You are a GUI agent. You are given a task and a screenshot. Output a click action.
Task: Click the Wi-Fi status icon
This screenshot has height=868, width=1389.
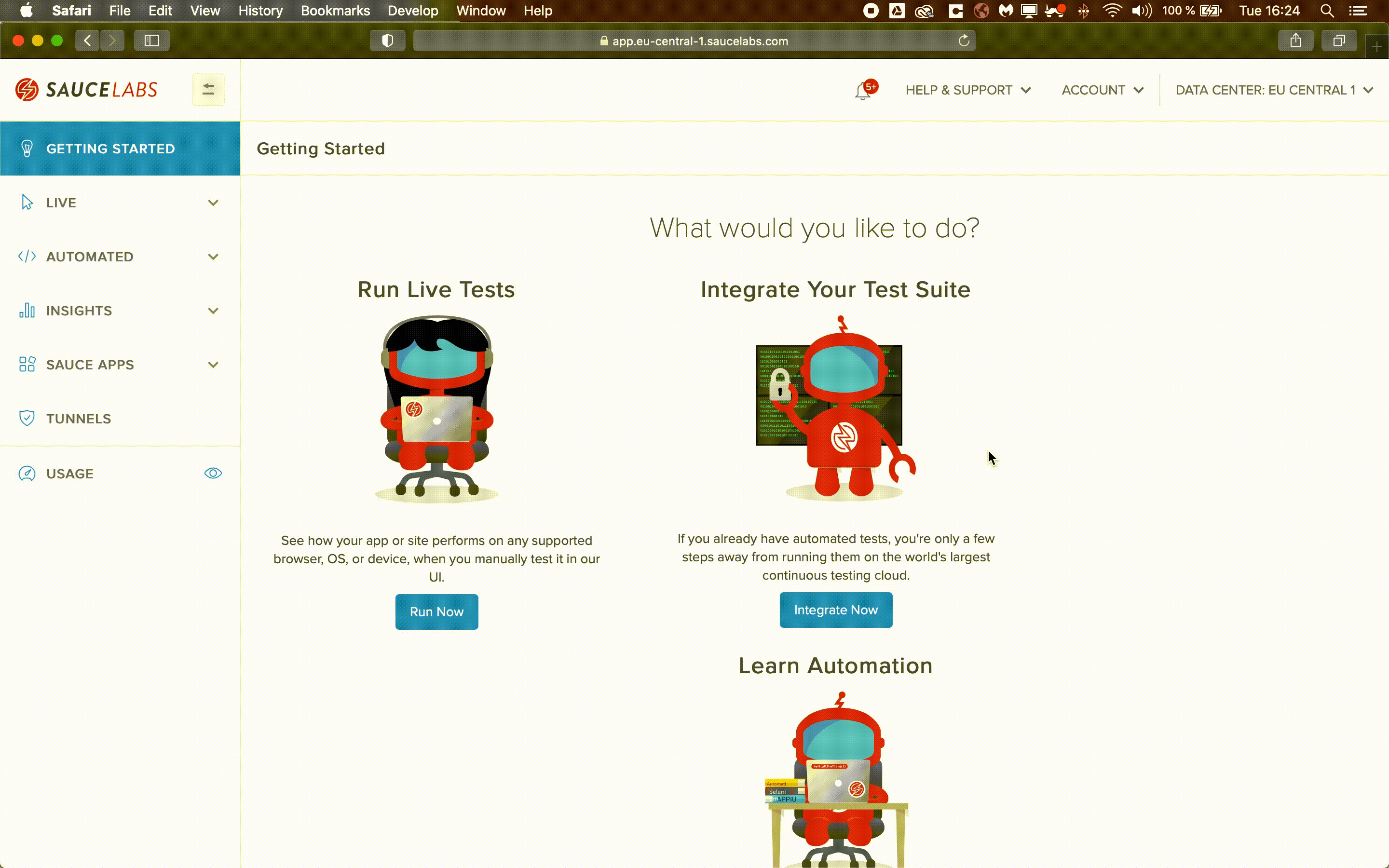1112,11
